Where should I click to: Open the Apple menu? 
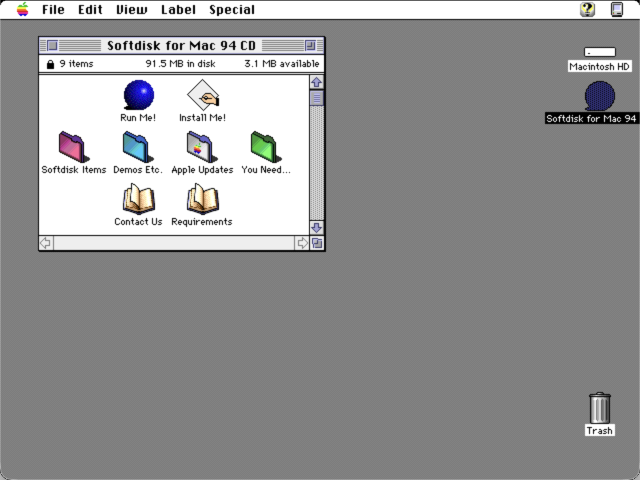pos(22,9)
